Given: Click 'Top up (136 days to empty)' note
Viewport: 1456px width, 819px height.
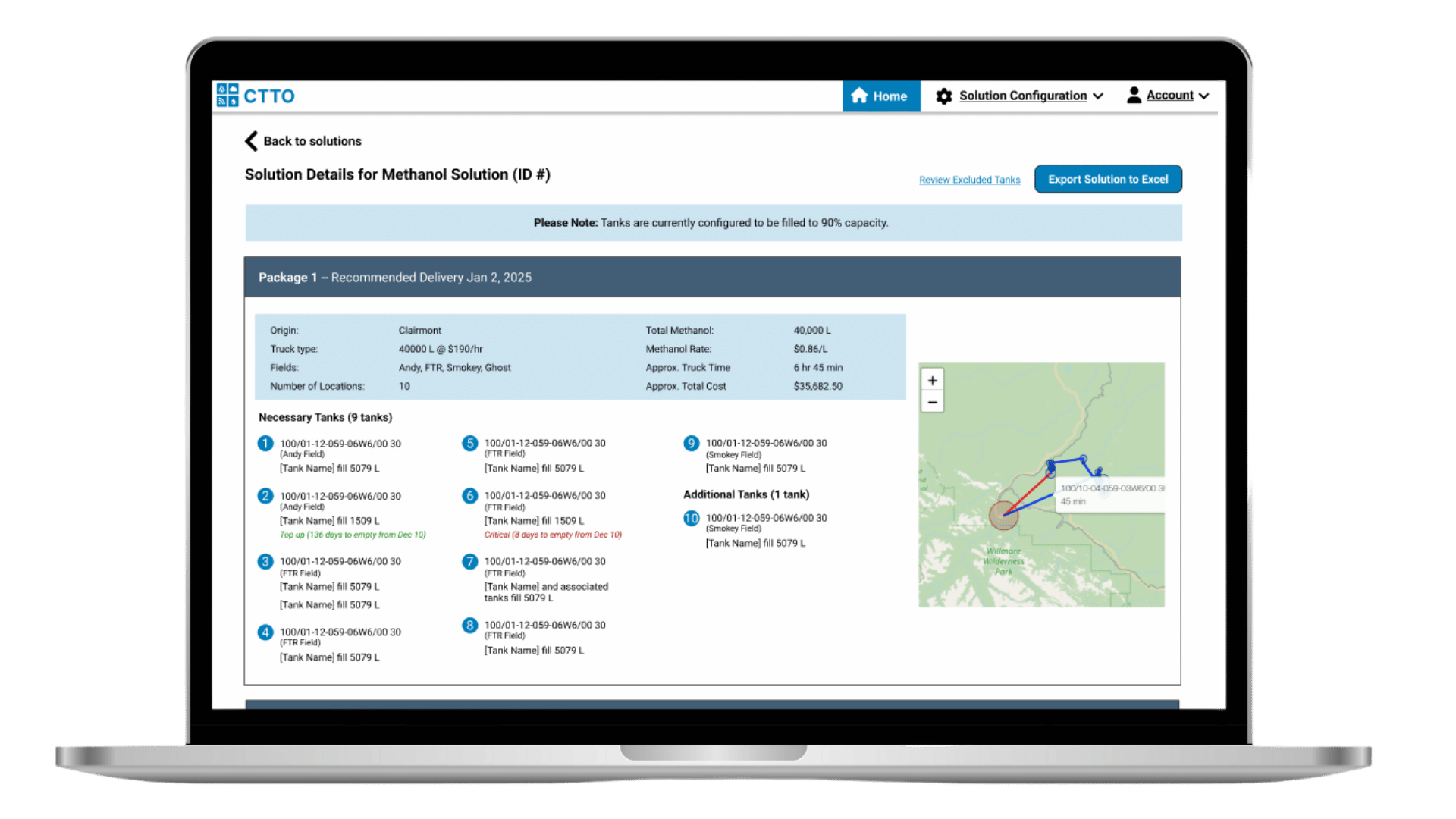Looking at the screenshot, I should (353, 535).
